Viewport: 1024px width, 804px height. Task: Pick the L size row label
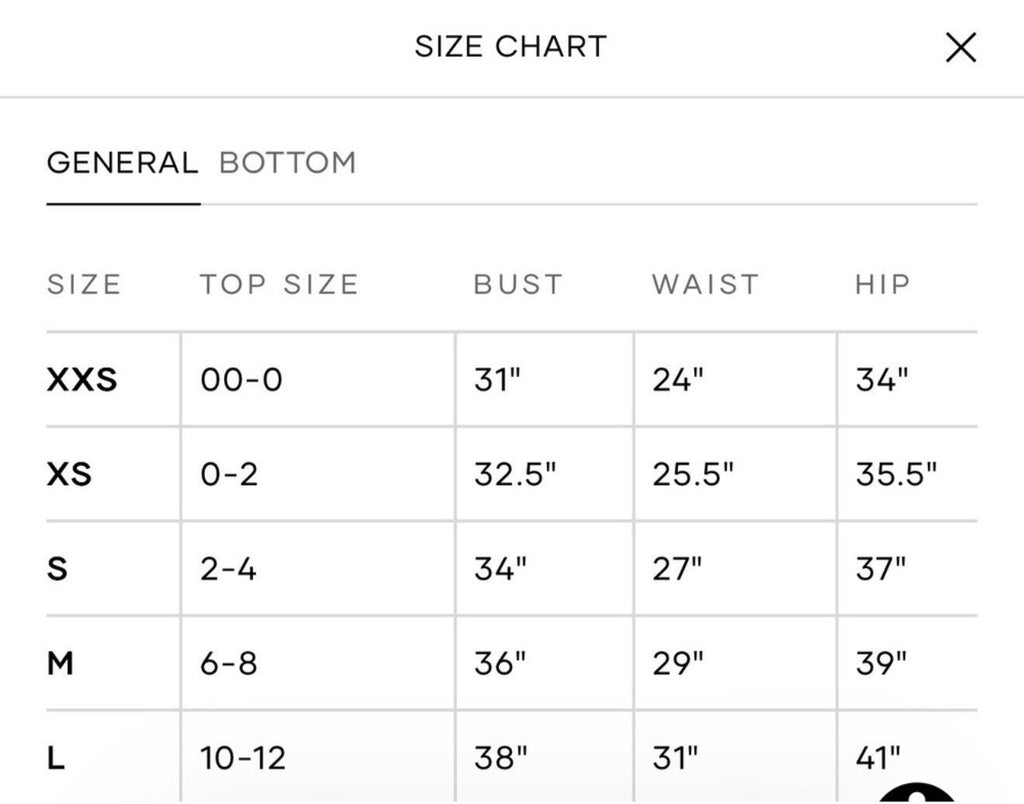click(x=56, y=758)
